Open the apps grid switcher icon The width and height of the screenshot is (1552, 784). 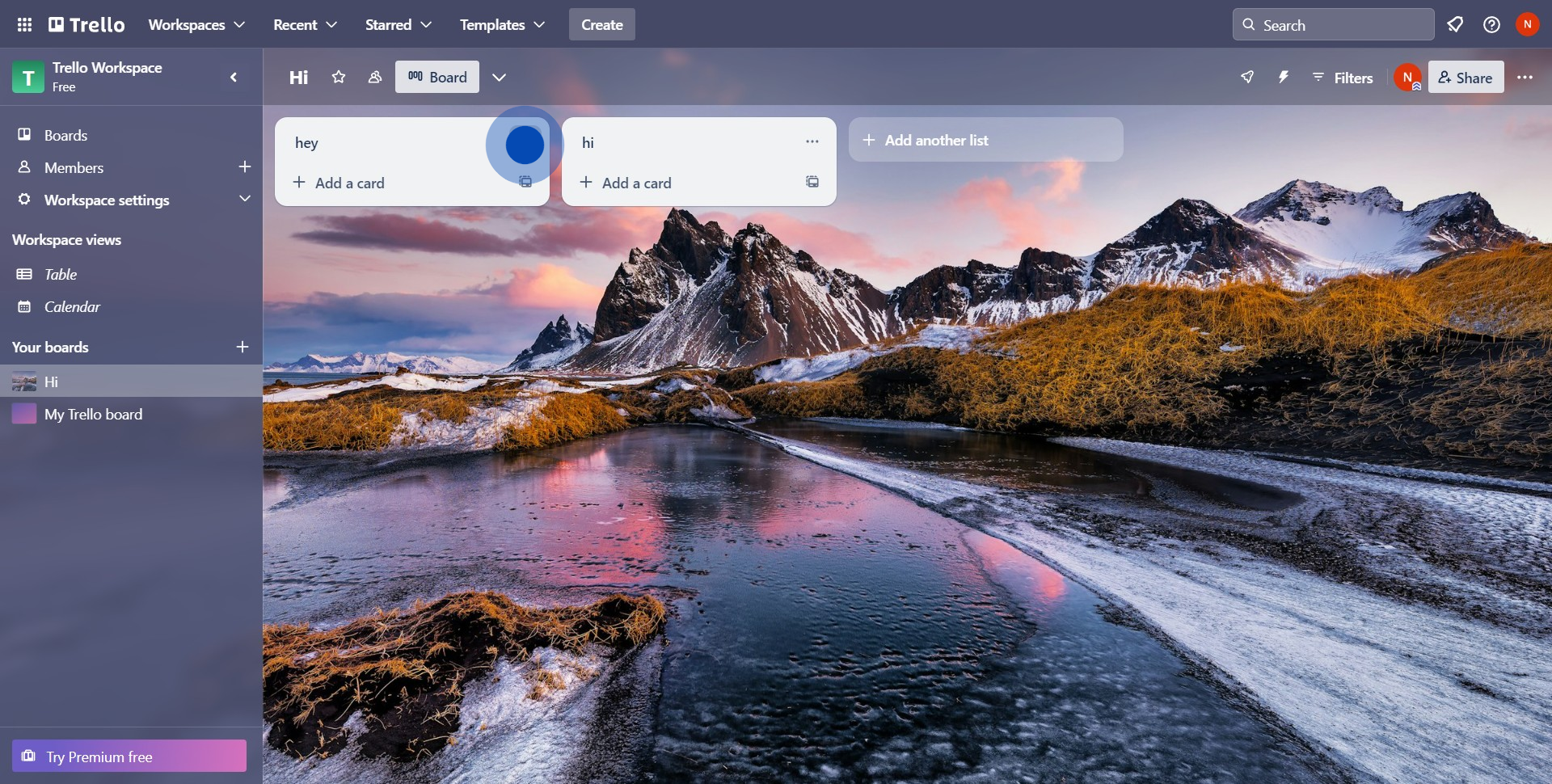point(24,25)
